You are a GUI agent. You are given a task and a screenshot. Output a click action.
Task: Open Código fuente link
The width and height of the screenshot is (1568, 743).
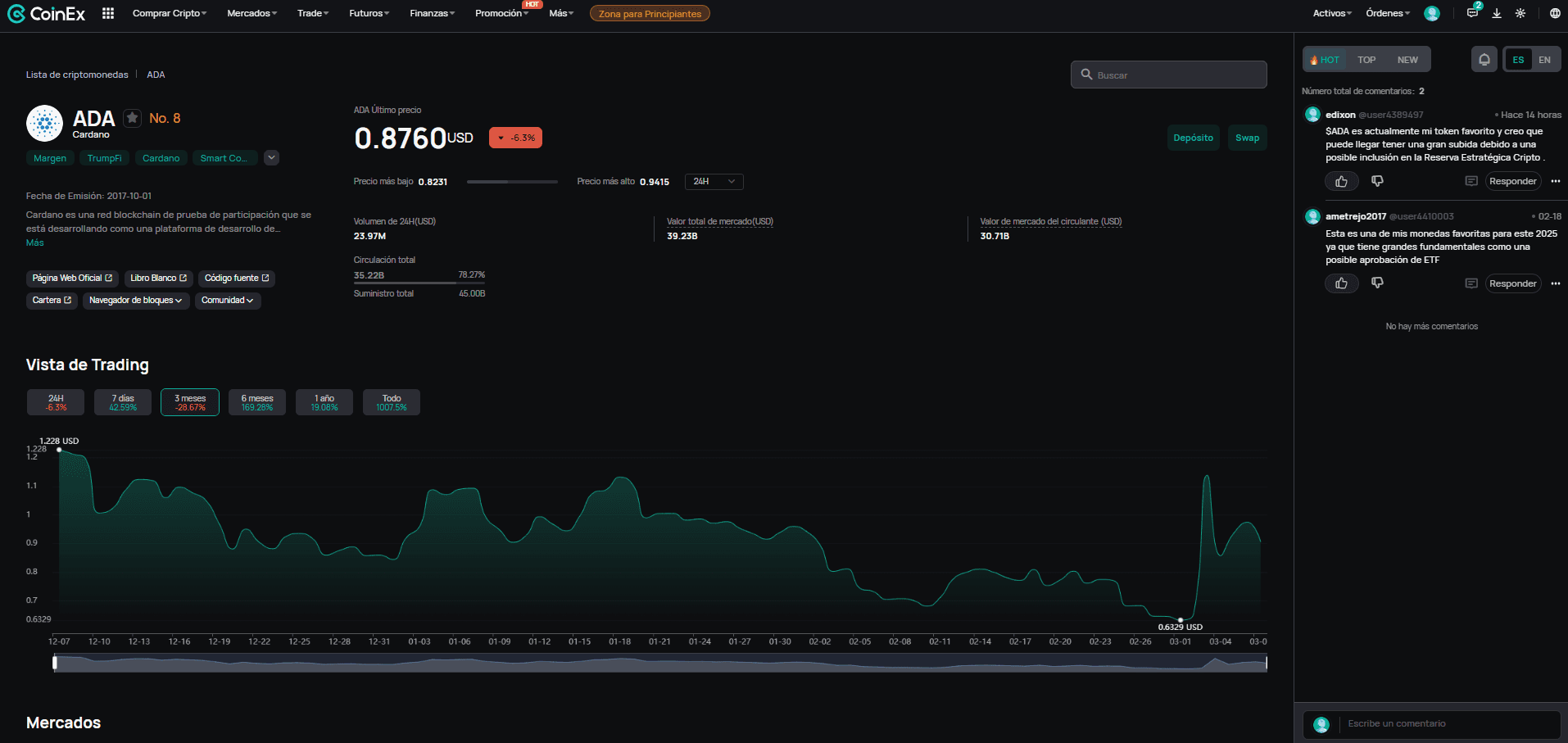click(237, 279)
